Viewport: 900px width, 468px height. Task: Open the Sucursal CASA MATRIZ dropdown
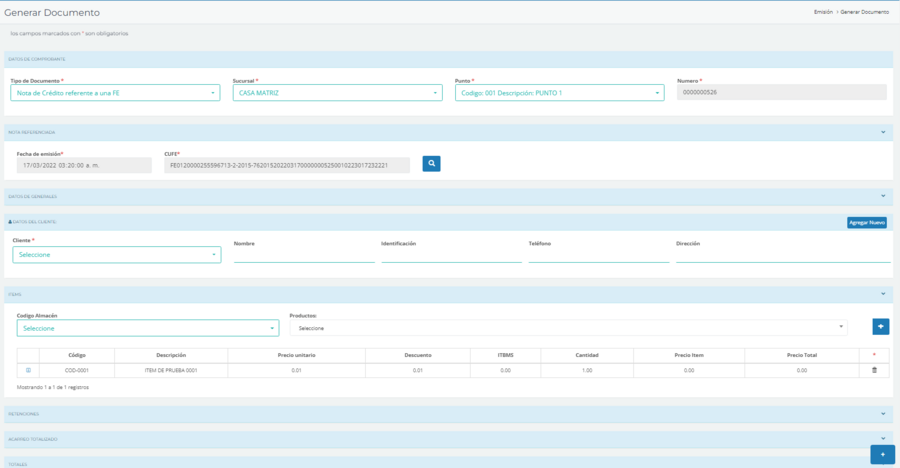point(338,93)
